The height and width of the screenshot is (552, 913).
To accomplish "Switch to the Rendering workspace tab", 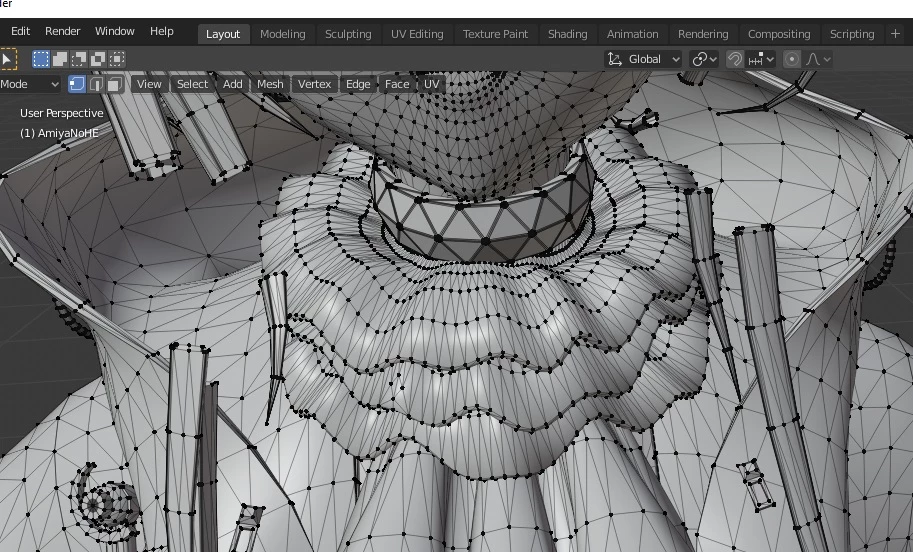I will (703, 34).
